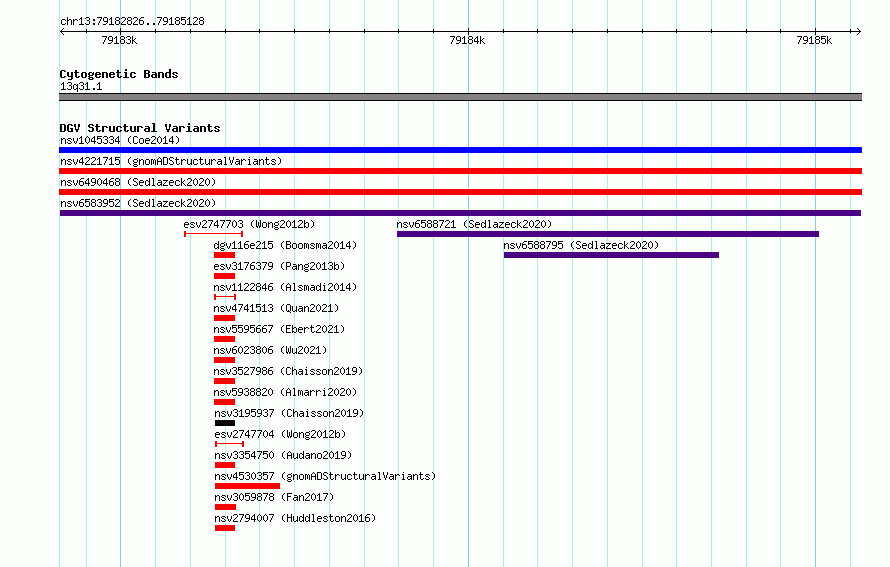This screenshot has width=890, height=567.
Task: Click the Cytogenetic Bands track title
Action: (x=119, y=74)
